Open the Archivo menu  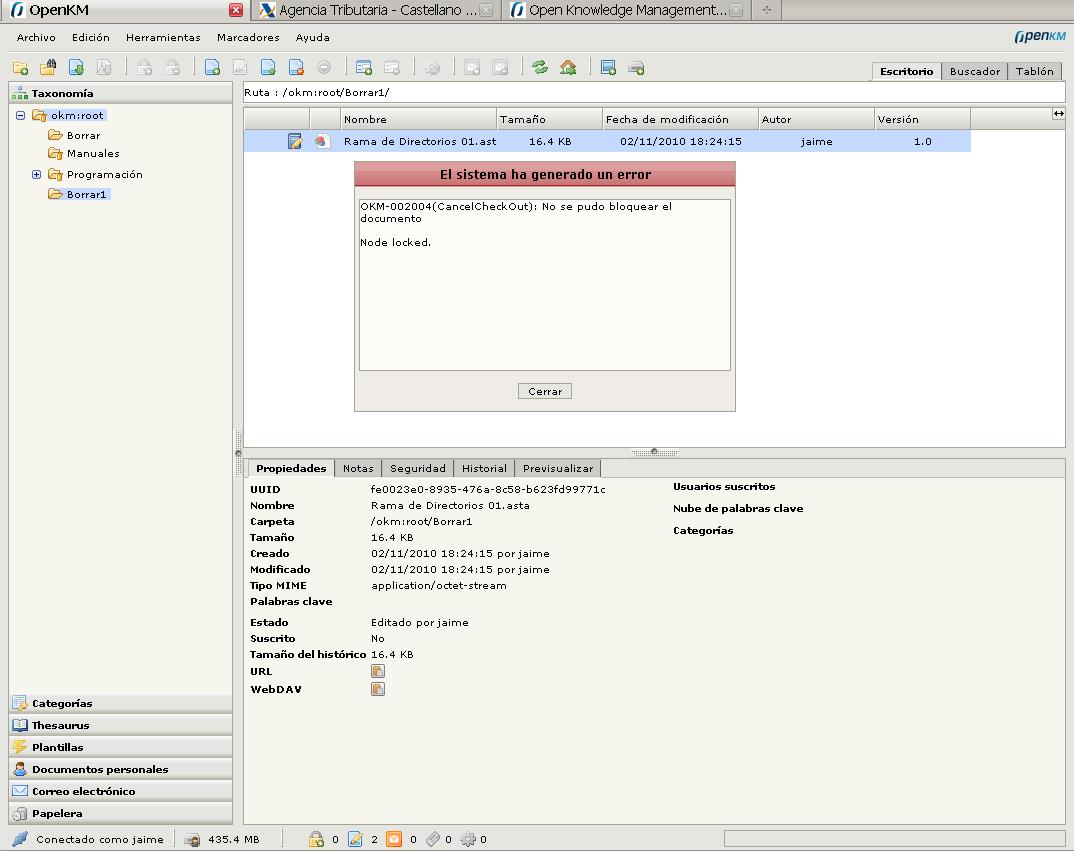[x=36, y=38]
